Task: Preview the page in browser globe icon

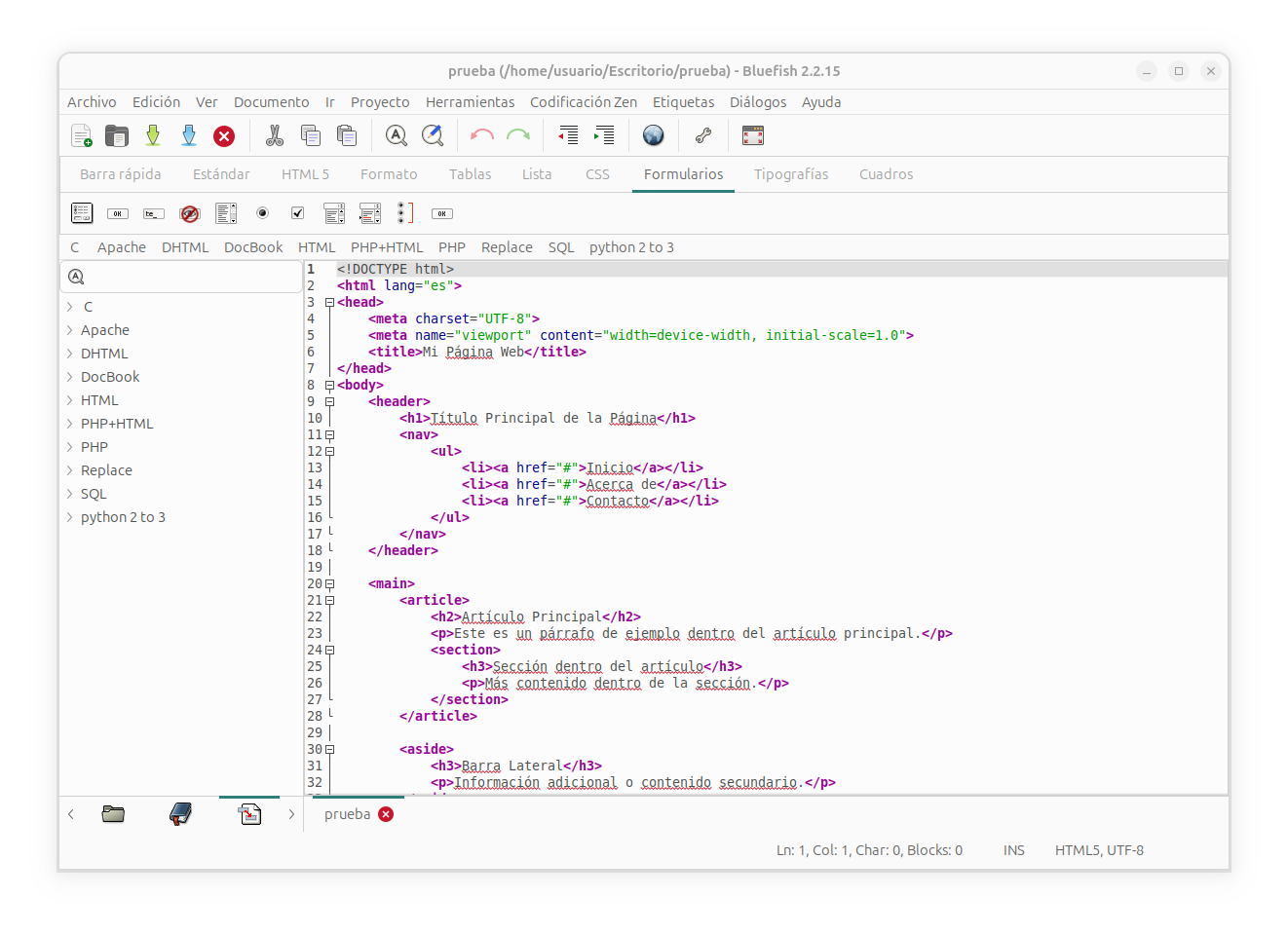Action: pyautogui.click(x=654, y=135)
